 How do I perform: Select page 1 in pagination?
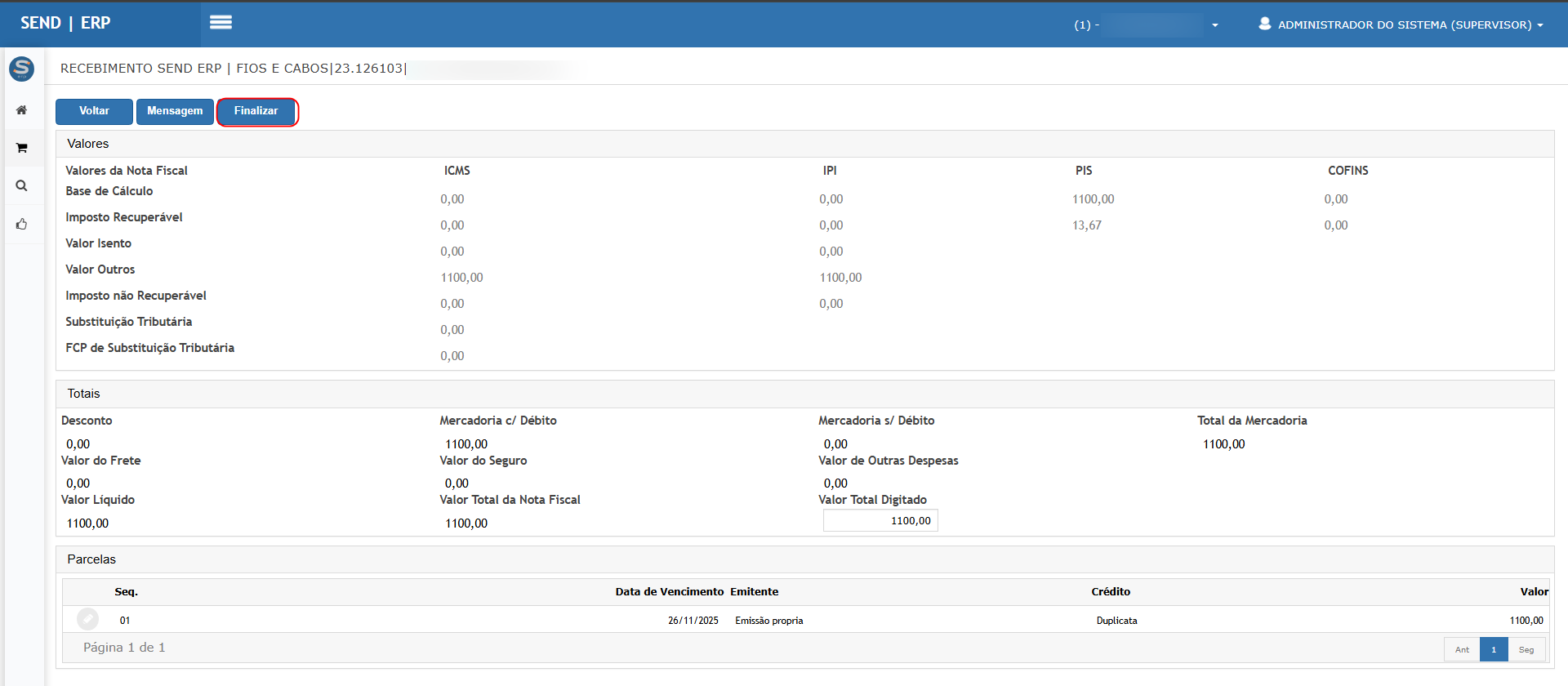1493,650
